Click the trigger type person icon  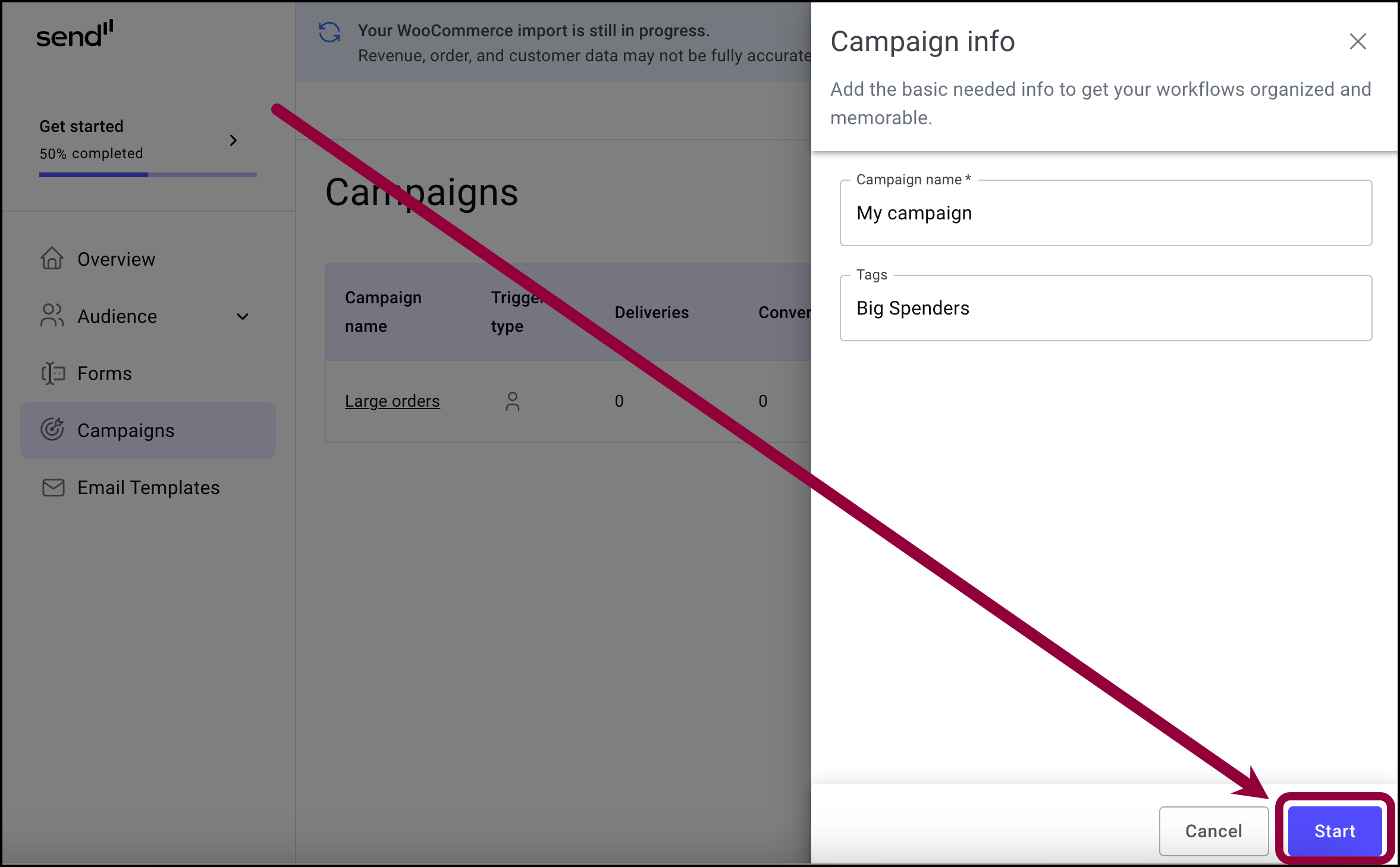tap(513, 400)
